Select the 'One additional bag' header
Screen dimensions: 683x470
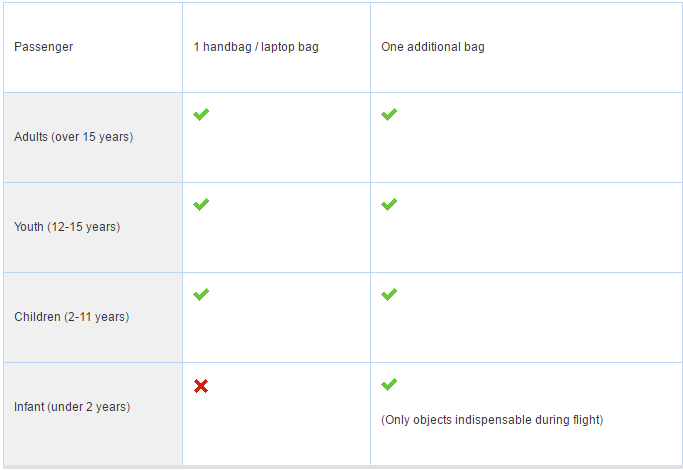tap(432, 47)
